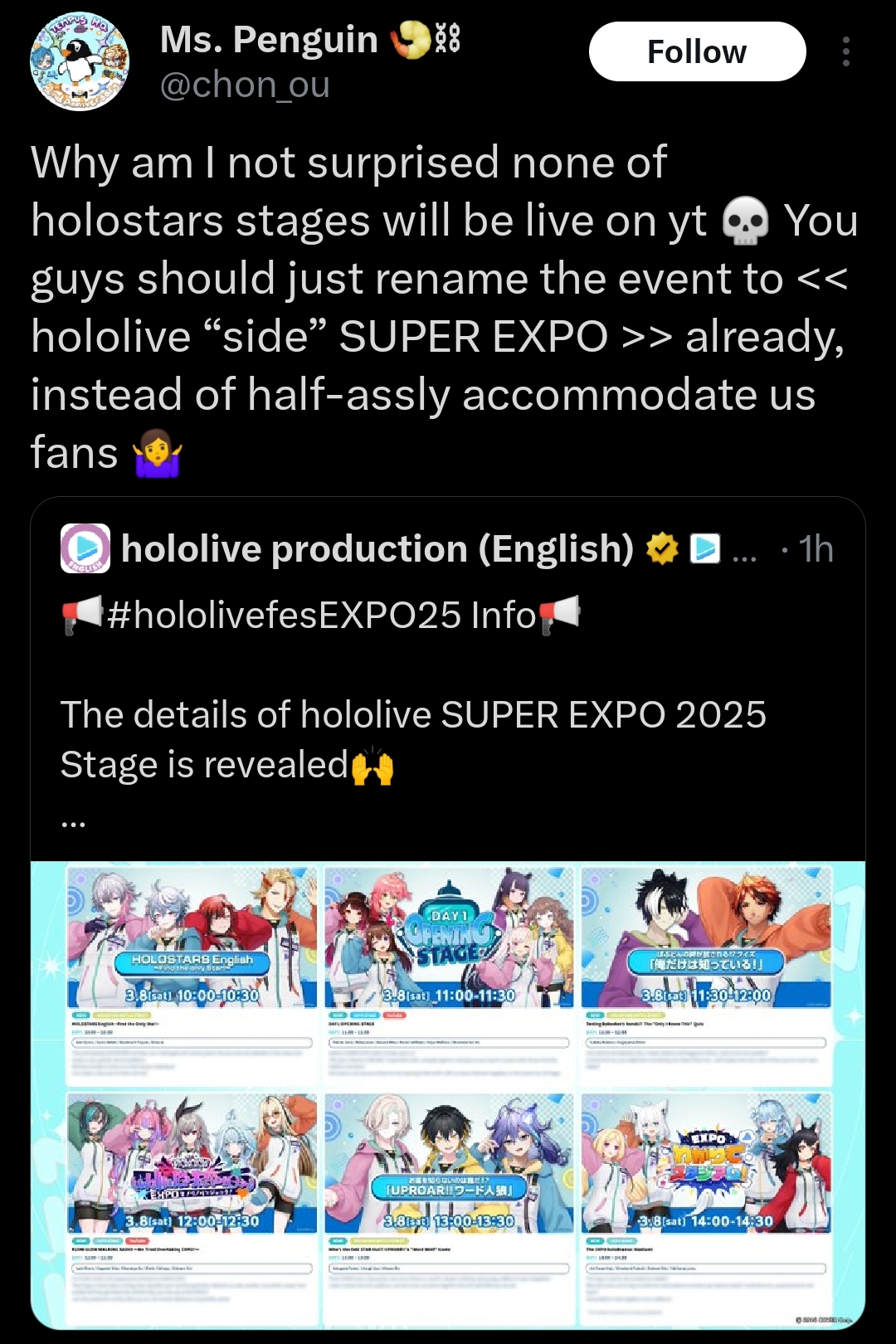Open the quoted tweet body text

(413, 739)
